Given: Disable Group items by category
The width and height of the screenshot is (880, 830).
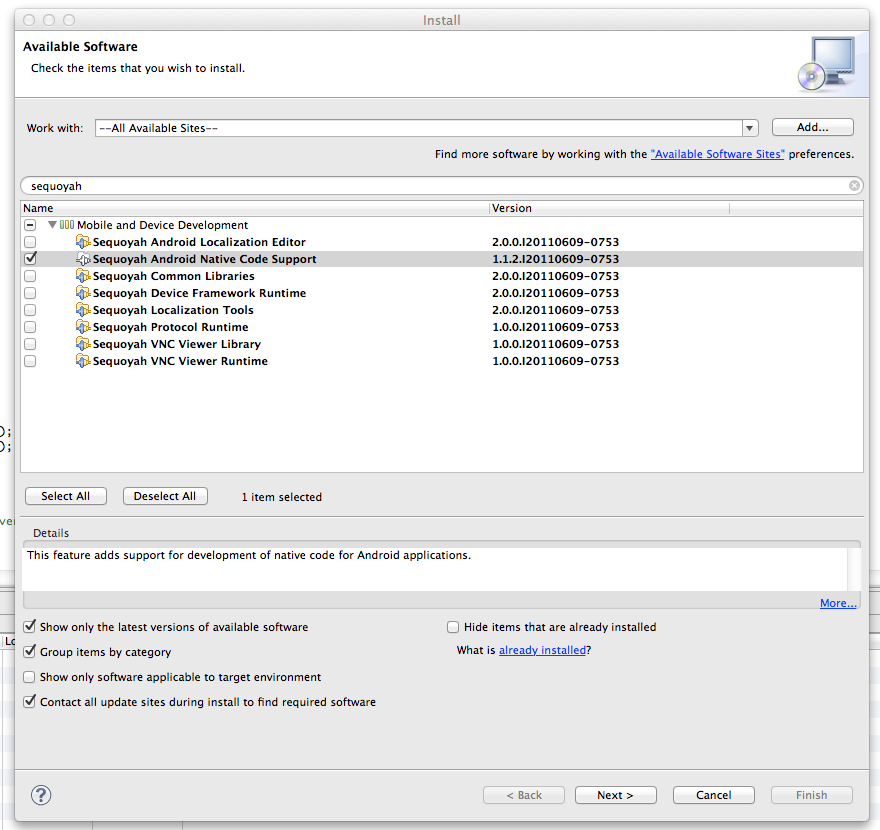Looking at the screenshot, I should pyautogui.click(x=30, y=652).
